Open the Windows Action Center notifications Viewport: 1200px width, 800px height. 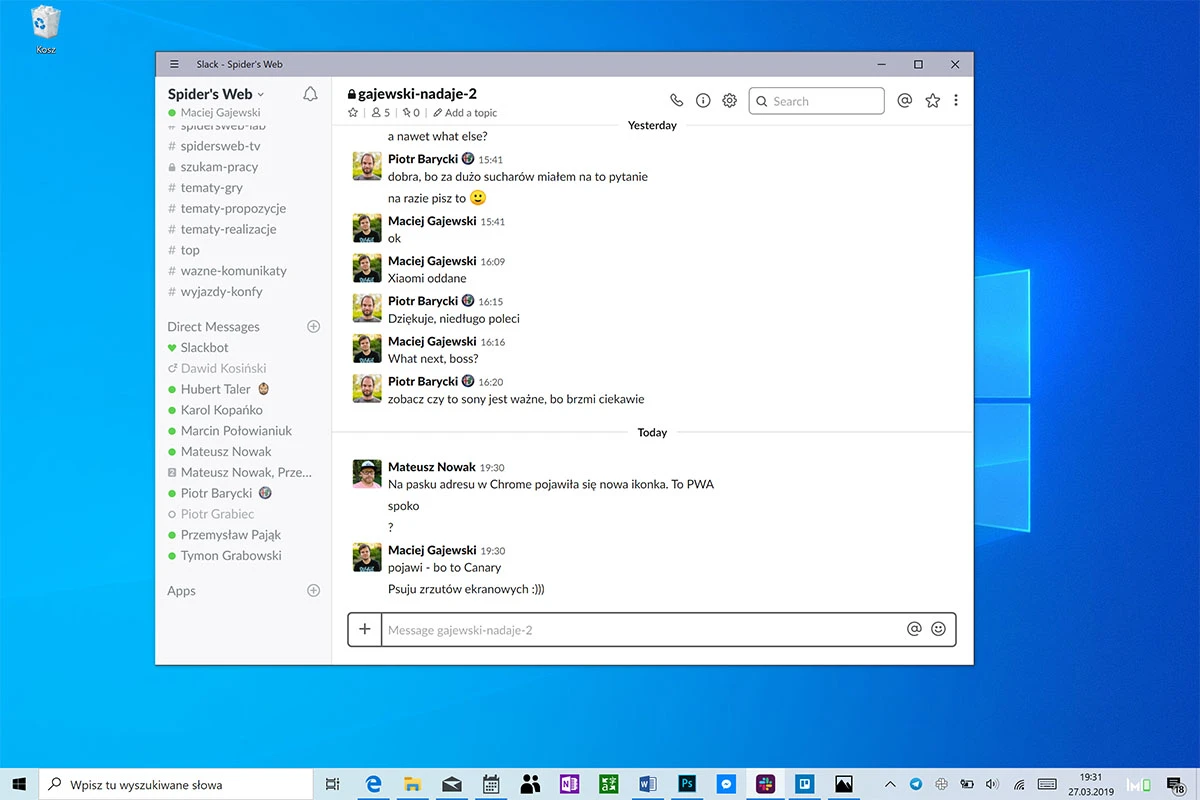click(x=1177, y=784)
